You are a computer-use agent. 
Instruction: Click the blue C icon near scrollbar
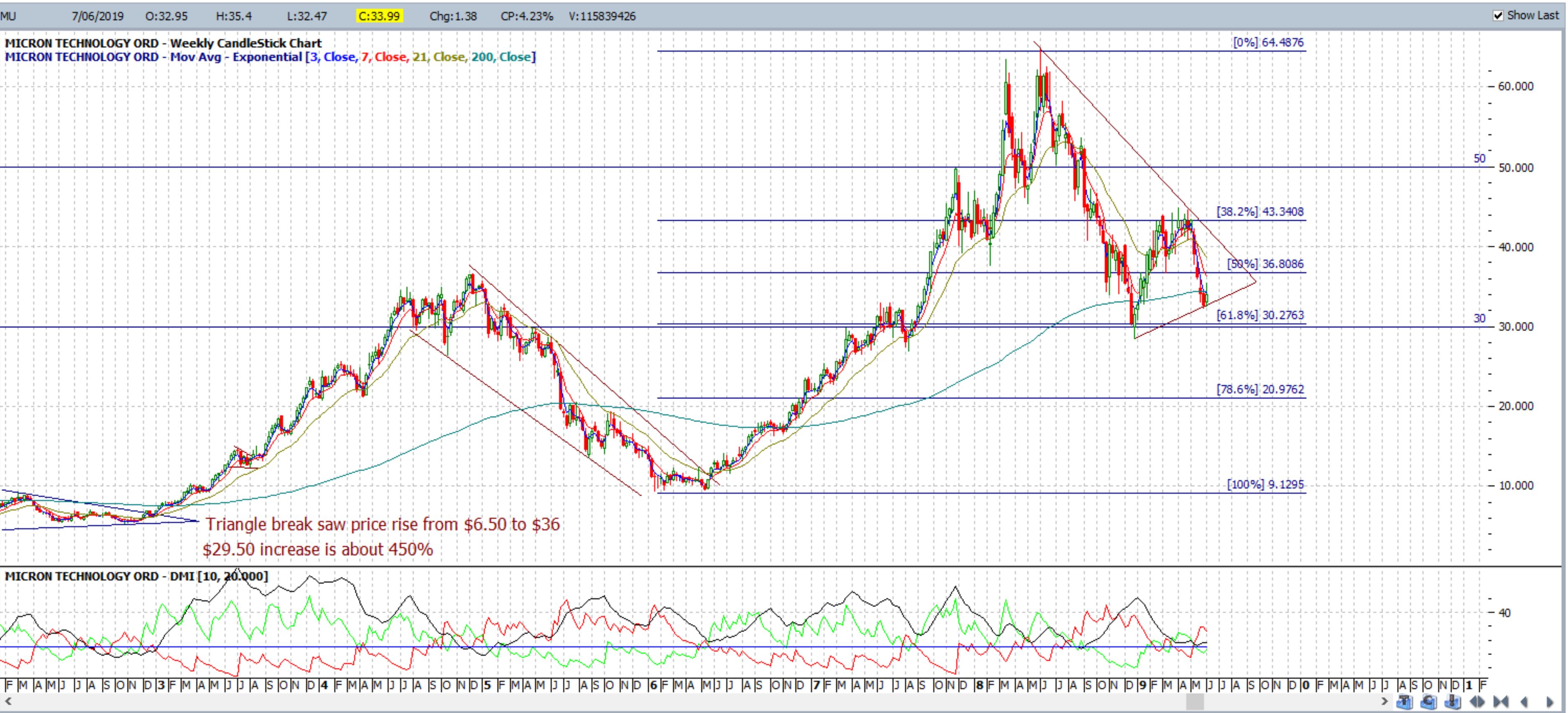pyautogui.click(x=1429, y=701)
